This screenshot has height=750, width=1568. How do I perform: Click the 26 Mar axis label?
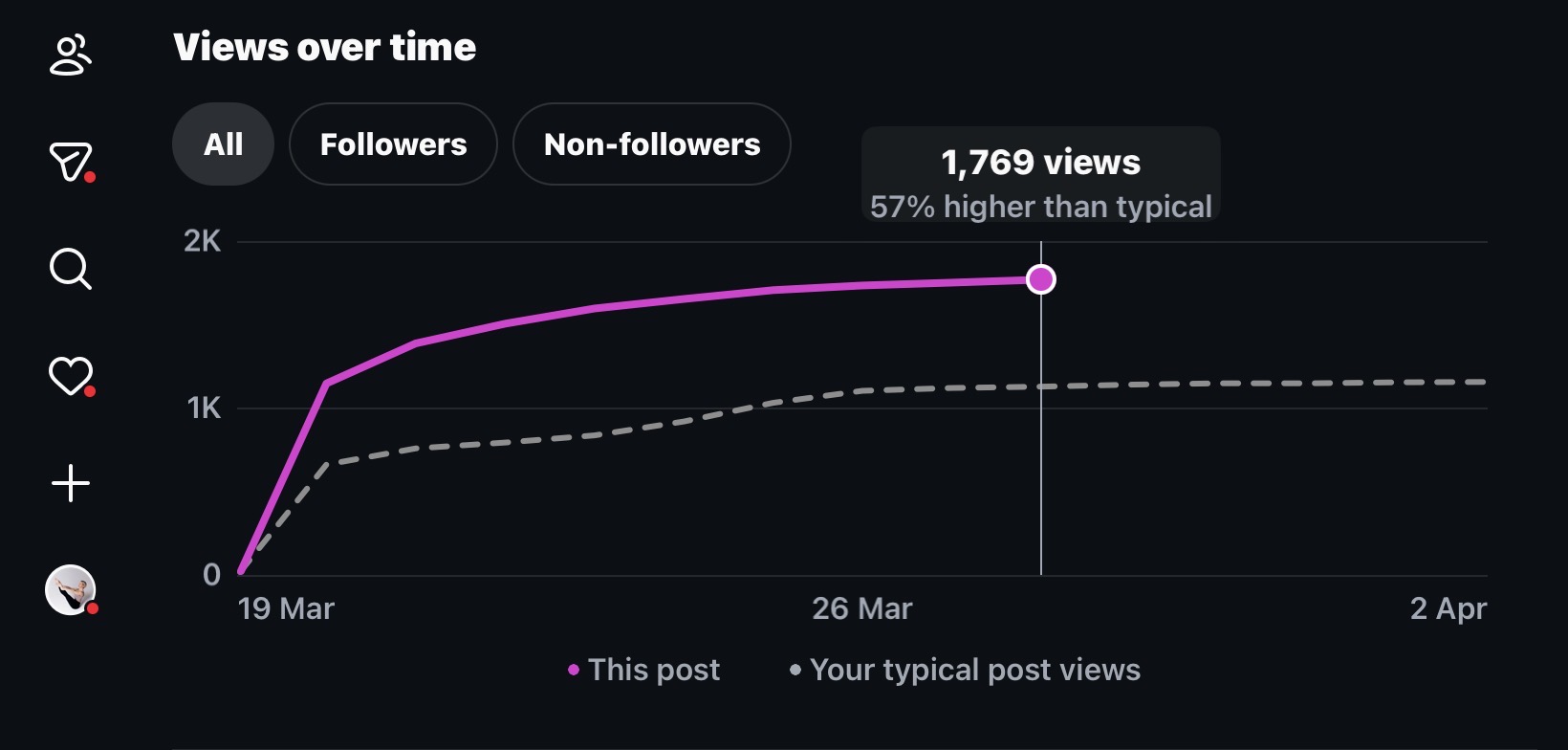pos(862,608)
